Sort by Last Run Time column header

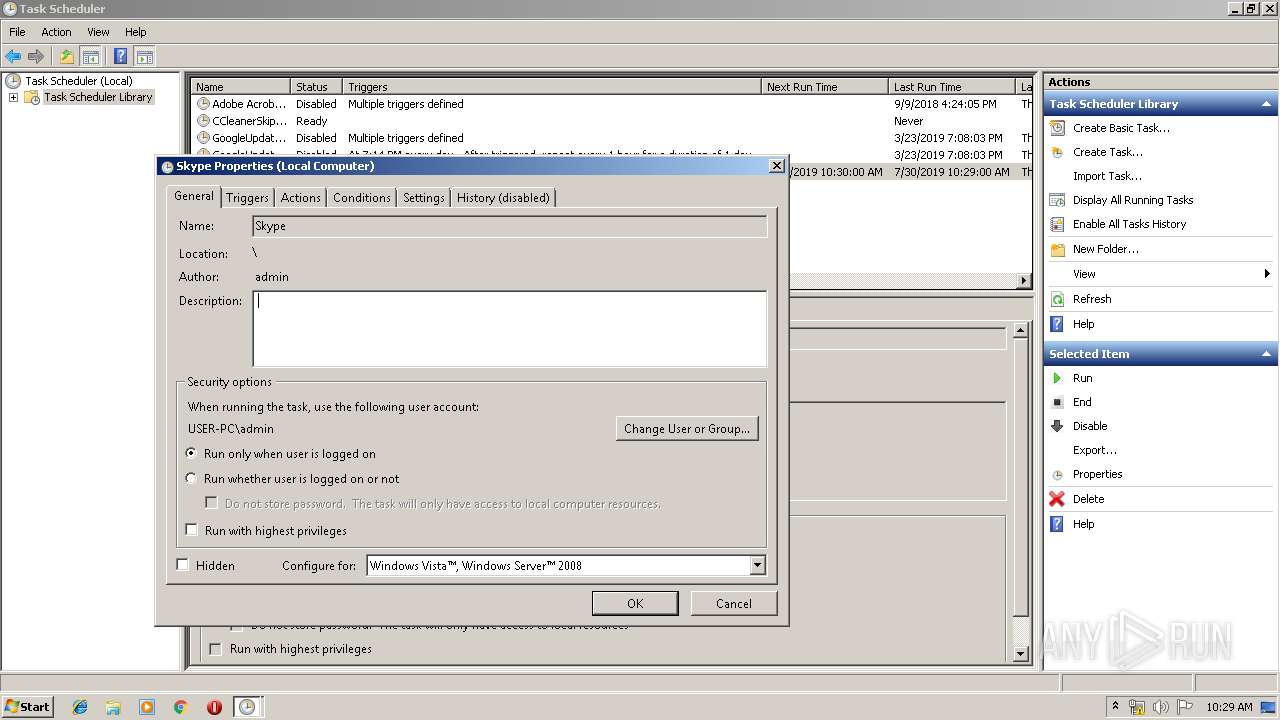click(x=951, y=87)
